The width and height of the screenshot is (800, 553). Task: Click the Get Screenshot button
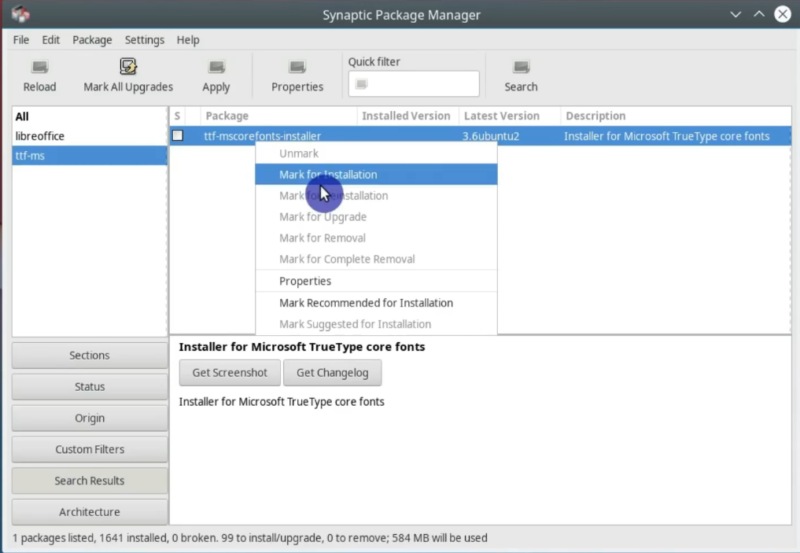(x=230, y=372)
